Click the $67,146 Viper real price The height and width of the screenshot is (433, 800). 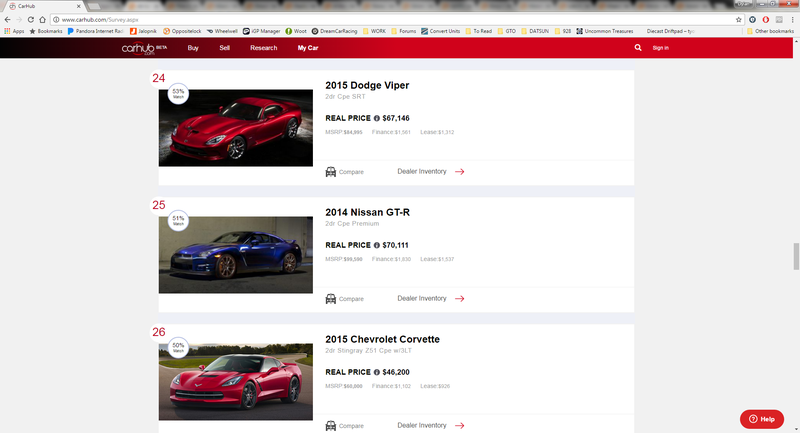[x=396, y=118]
